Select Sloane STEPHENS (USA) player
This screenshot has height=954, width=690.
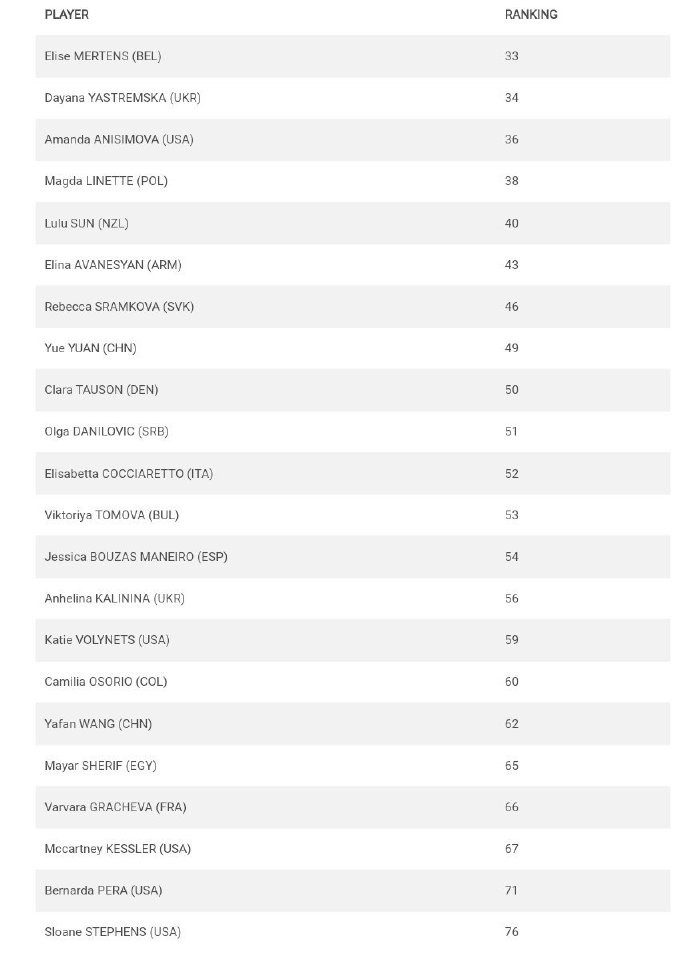tap(113, 932)
